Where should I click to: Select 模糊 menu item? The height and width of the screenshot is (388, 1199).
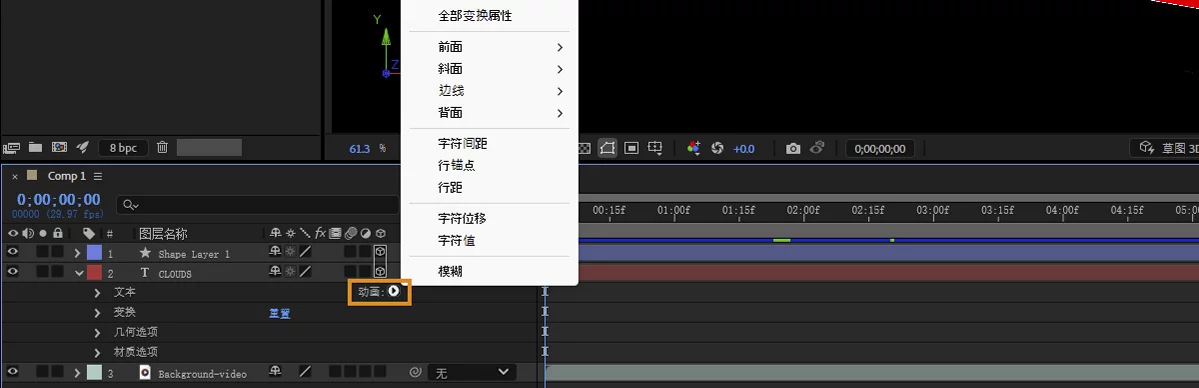click(x=489, y=272)
